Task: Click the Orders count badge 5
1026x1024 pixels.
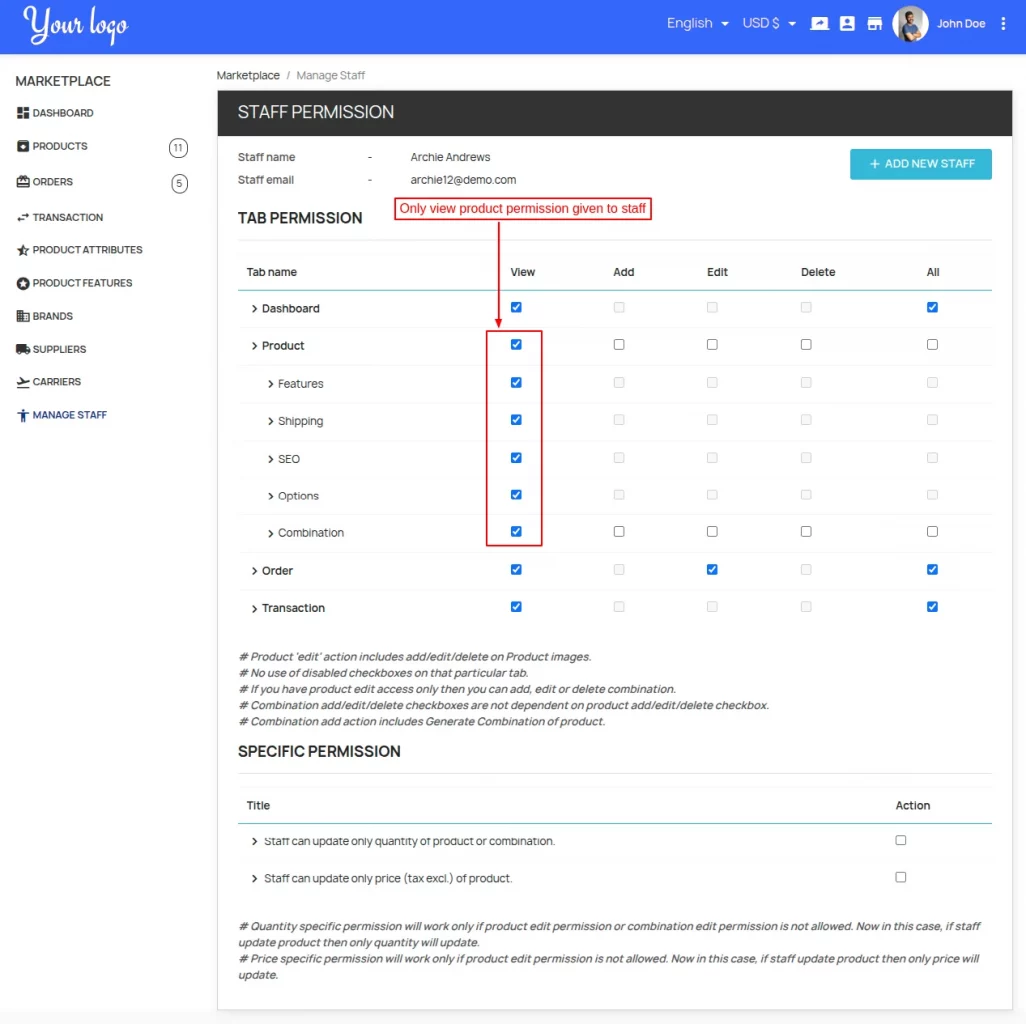Action: (x=179, y=183)
